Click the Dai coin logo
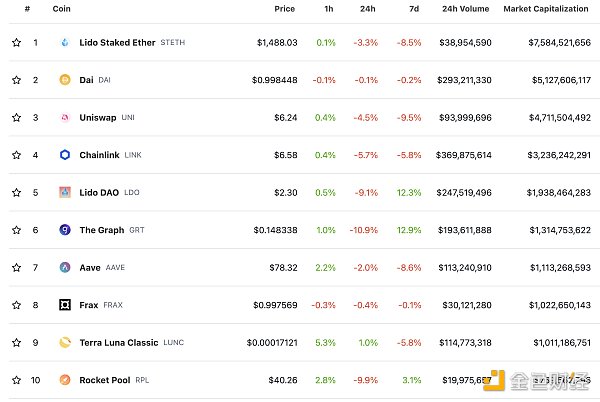 [x=65, y=80]
